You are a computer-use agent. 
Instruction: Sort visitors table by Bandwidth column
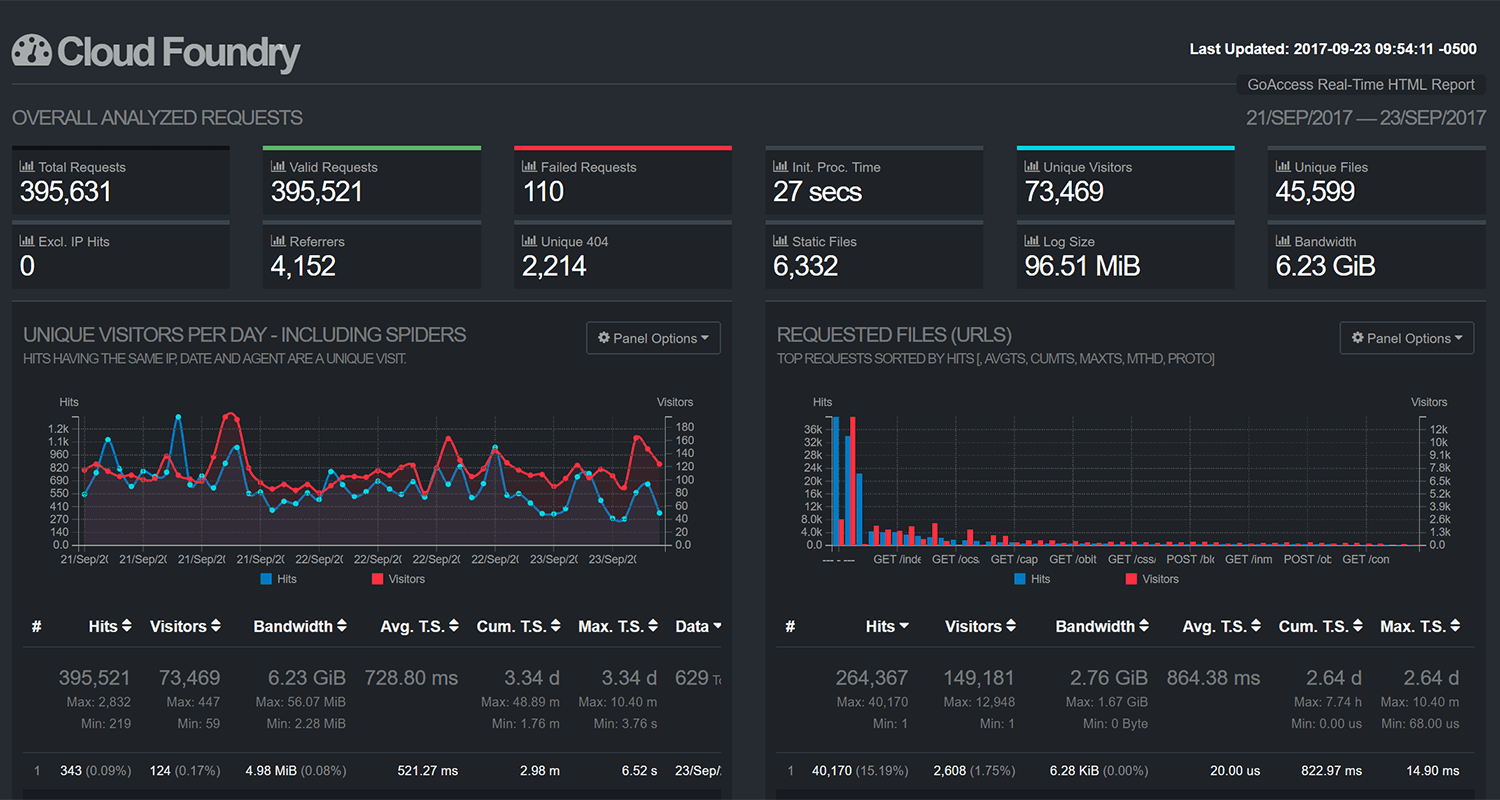click(300, 626)
